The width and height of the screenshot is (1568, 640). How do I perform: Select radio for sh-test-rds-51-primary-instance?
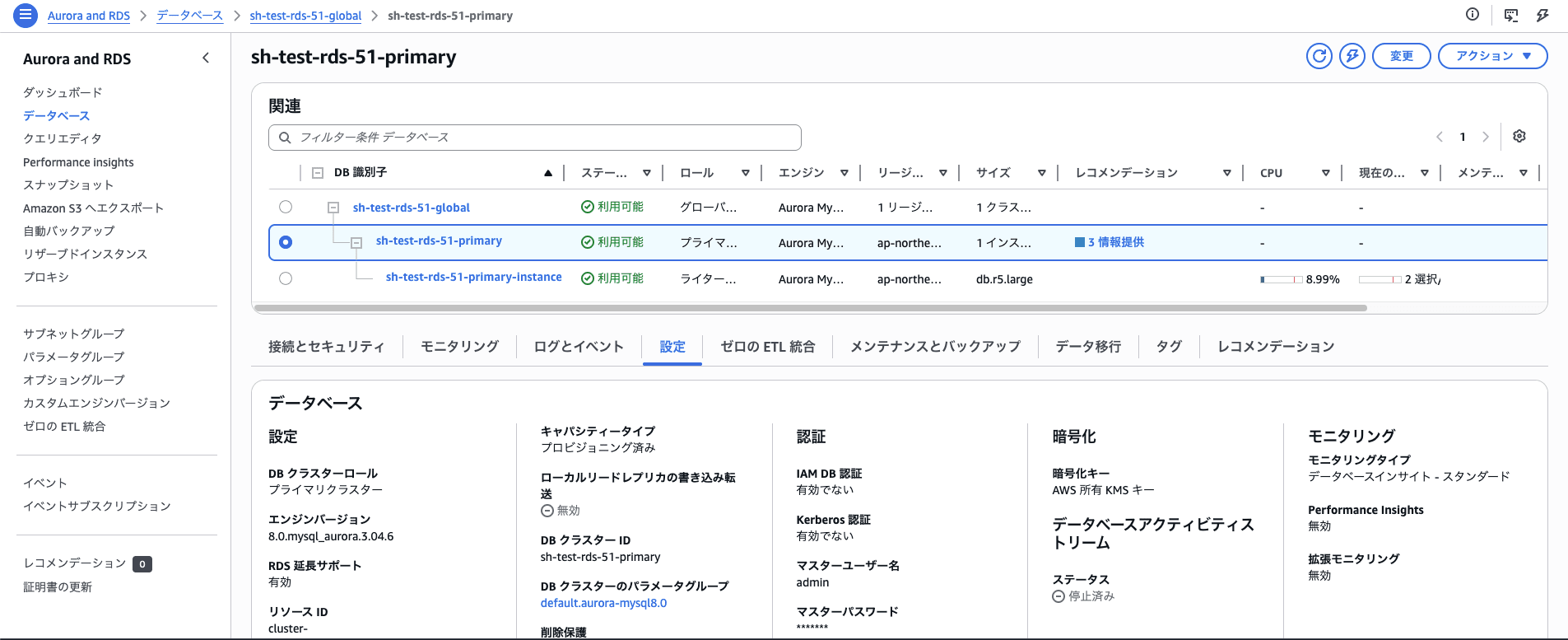click(x=286, y=278)
